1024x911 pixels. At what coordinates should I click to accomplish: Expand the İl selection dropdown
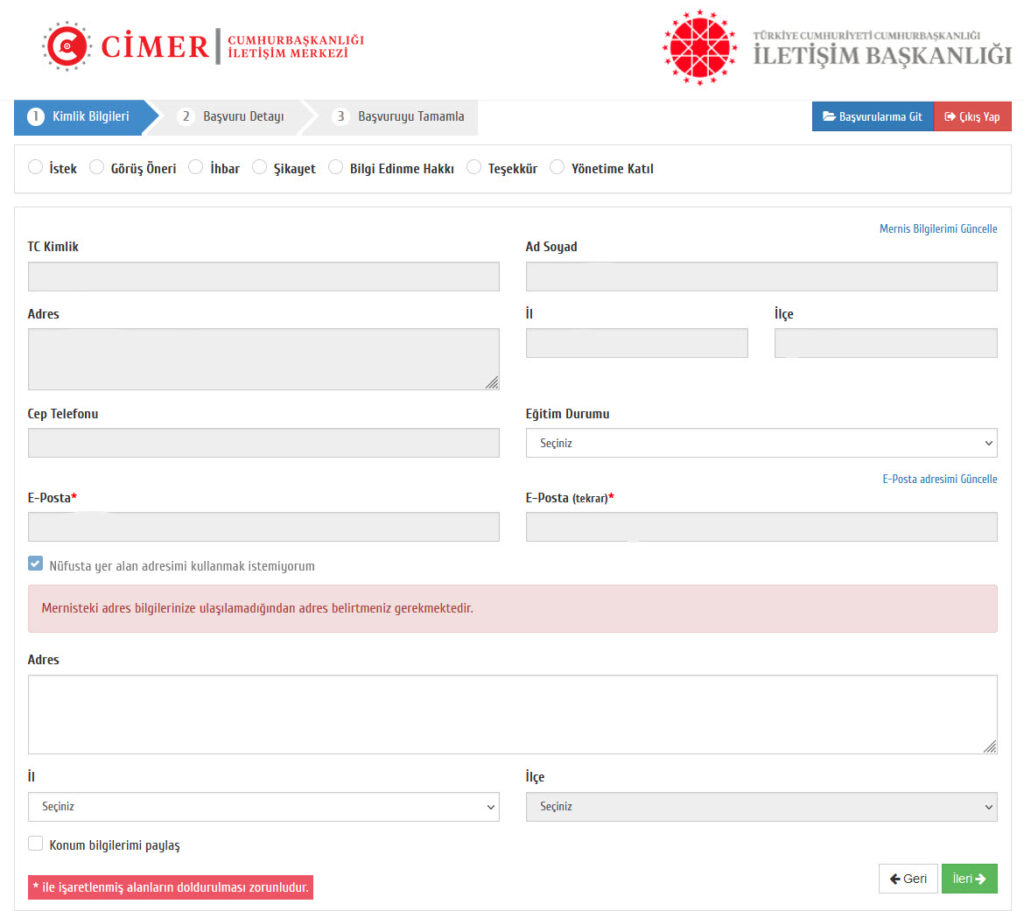tap(263, 807)
